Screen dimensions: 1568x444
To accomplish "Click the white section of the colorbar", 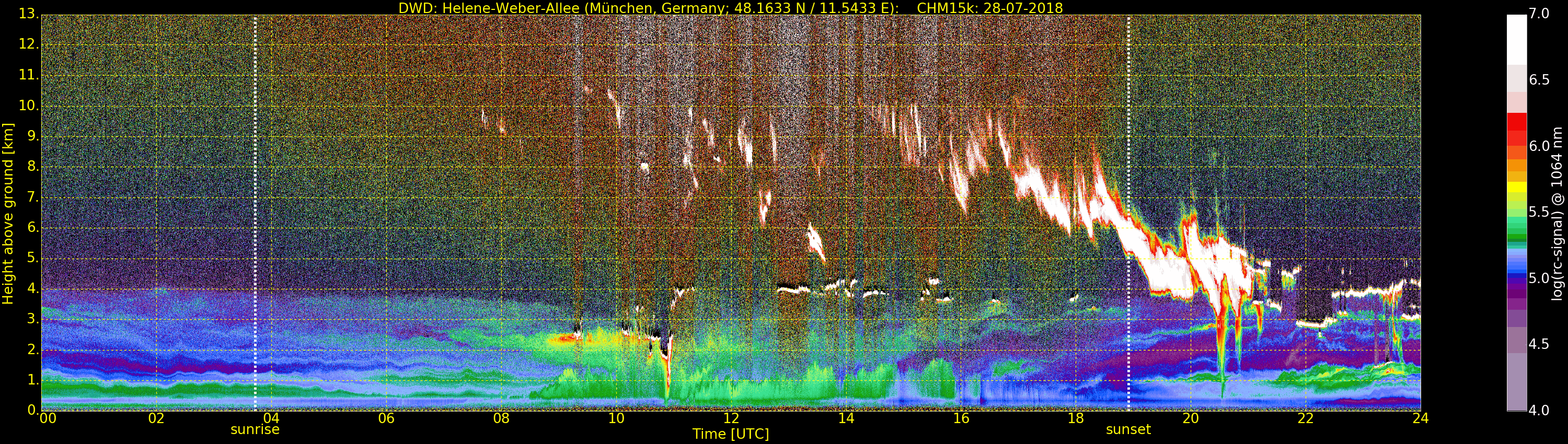I will (1516, 40).
